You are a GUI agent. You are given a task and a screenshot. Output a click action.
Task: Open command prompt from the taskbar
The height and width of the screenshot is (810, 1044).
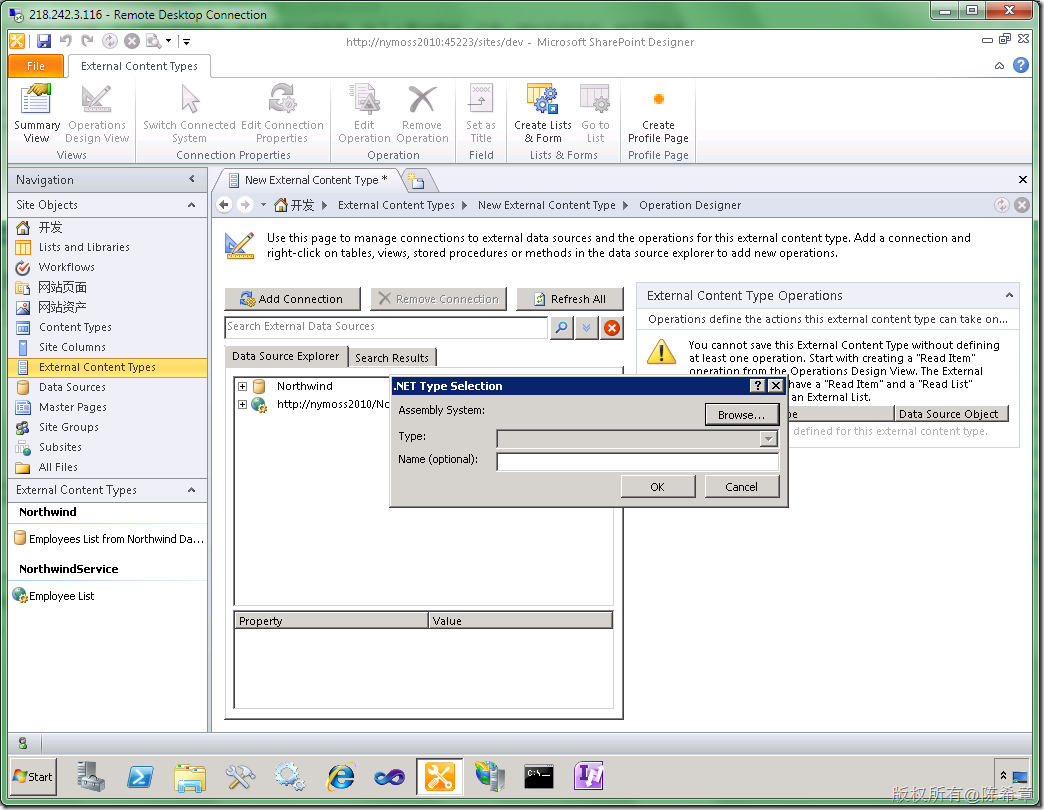[539, 777]
